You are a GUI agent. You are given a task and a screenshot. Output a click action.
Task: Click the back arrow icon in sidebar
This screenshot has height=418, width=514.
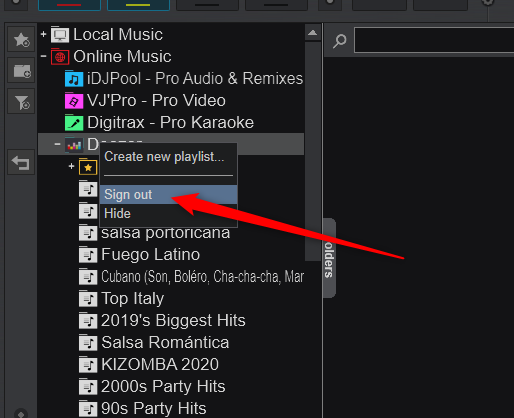pos(21,162)
